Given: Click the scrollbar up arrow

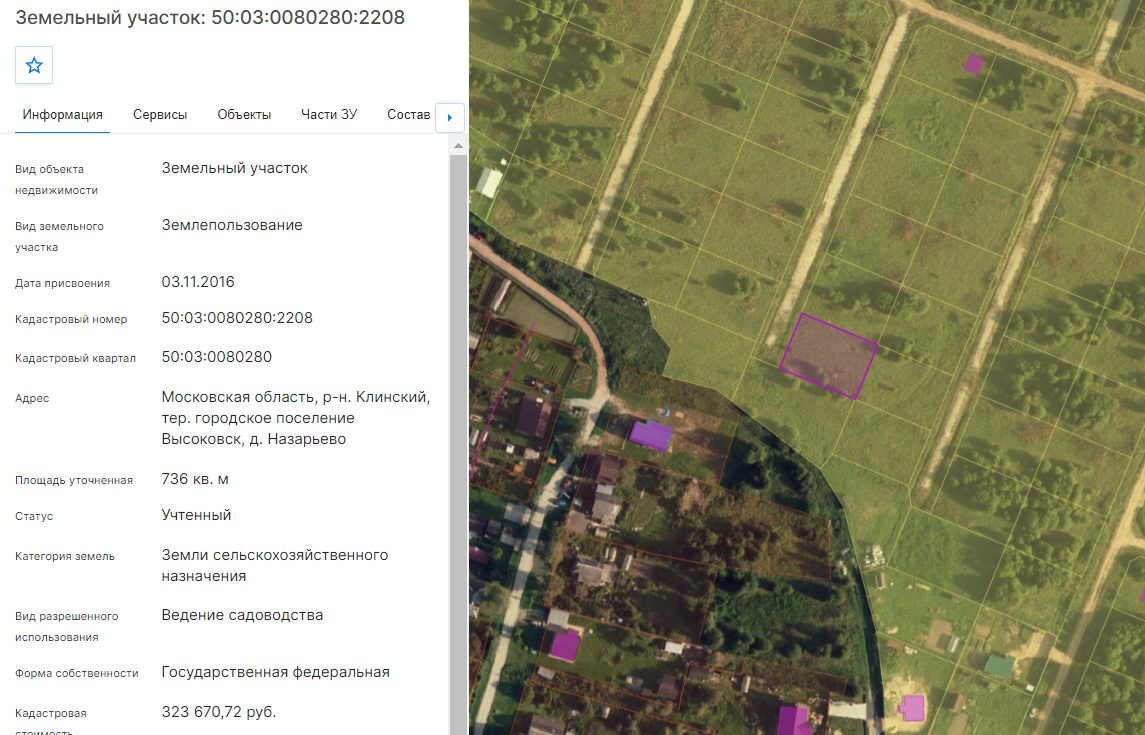Looking at the screenshot, I should pyautogui.click(x=459, y=146).
